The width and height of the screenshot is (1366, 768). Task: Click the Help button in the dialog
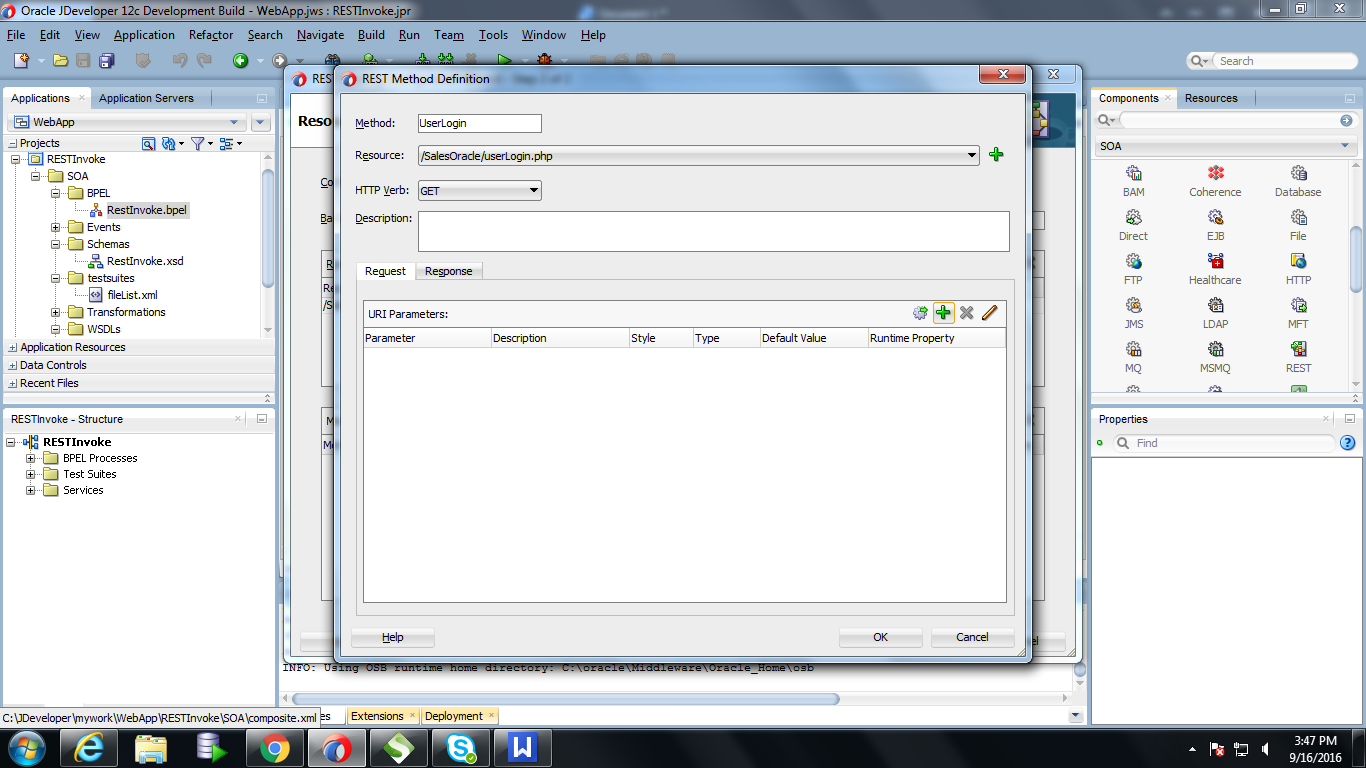point(392,637)
